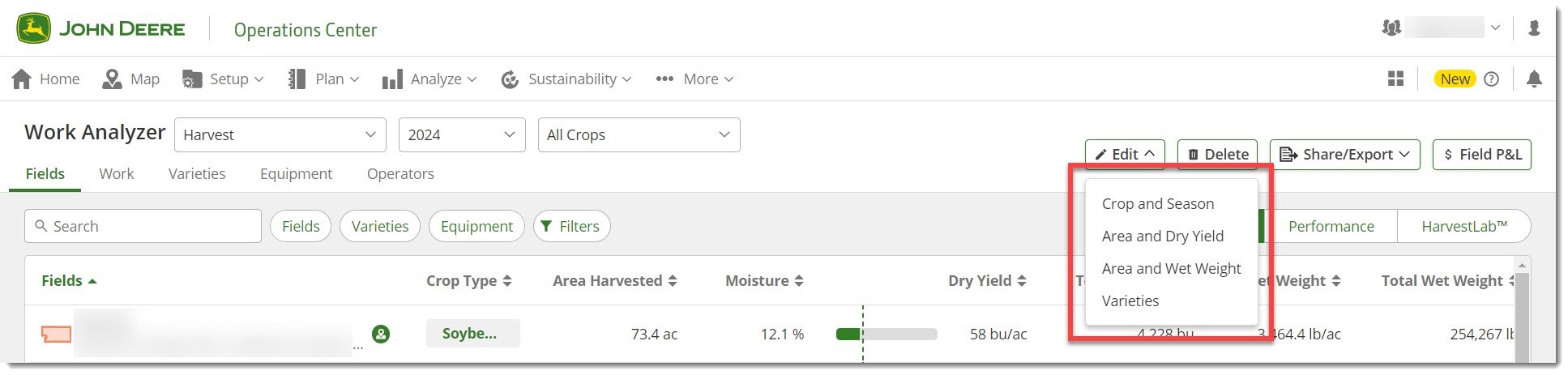Click the Search input field
Viewport: 1568px width, 375px height.
[143, 226]
